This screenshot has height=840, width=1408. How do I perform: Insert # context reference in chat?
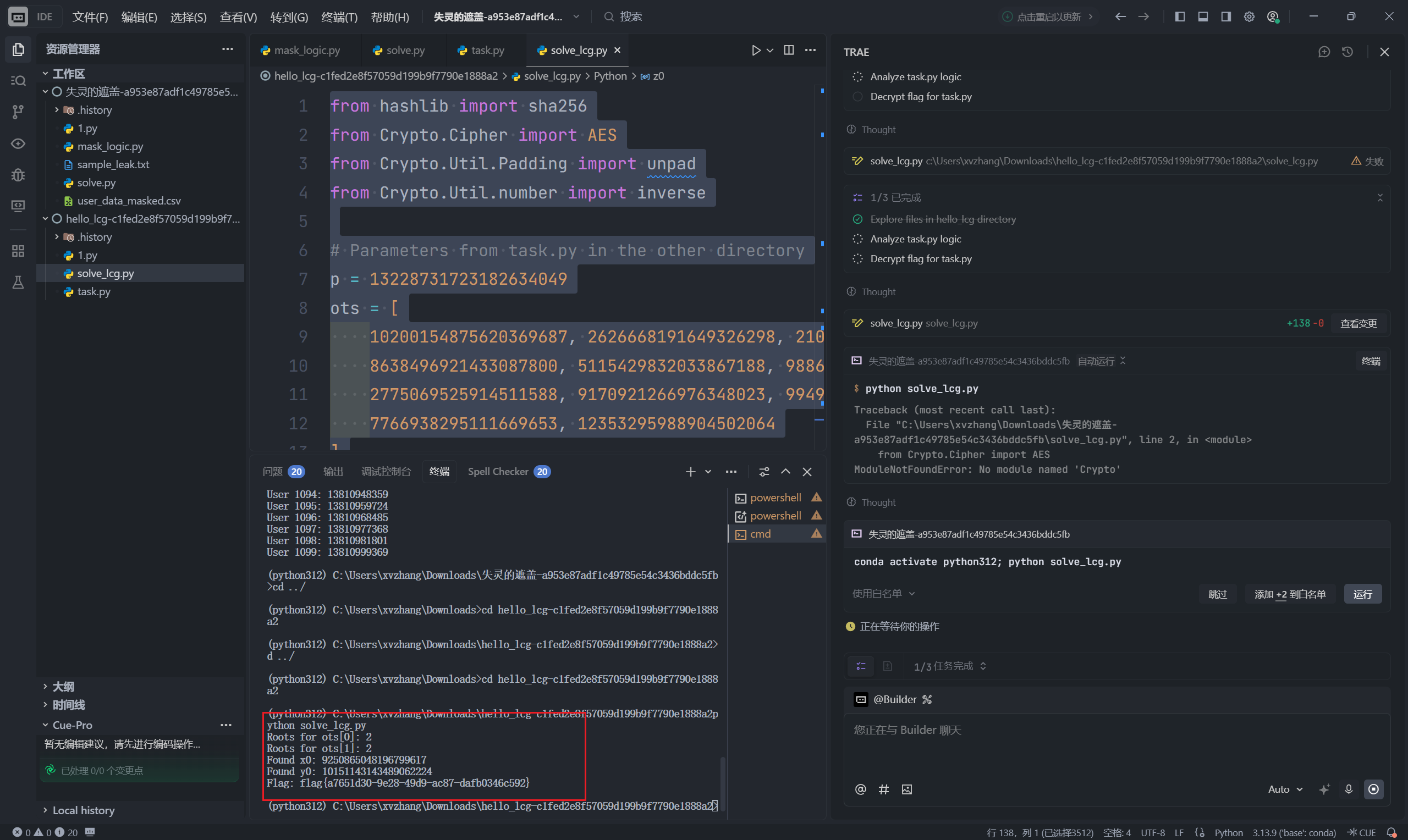[883, 789]
